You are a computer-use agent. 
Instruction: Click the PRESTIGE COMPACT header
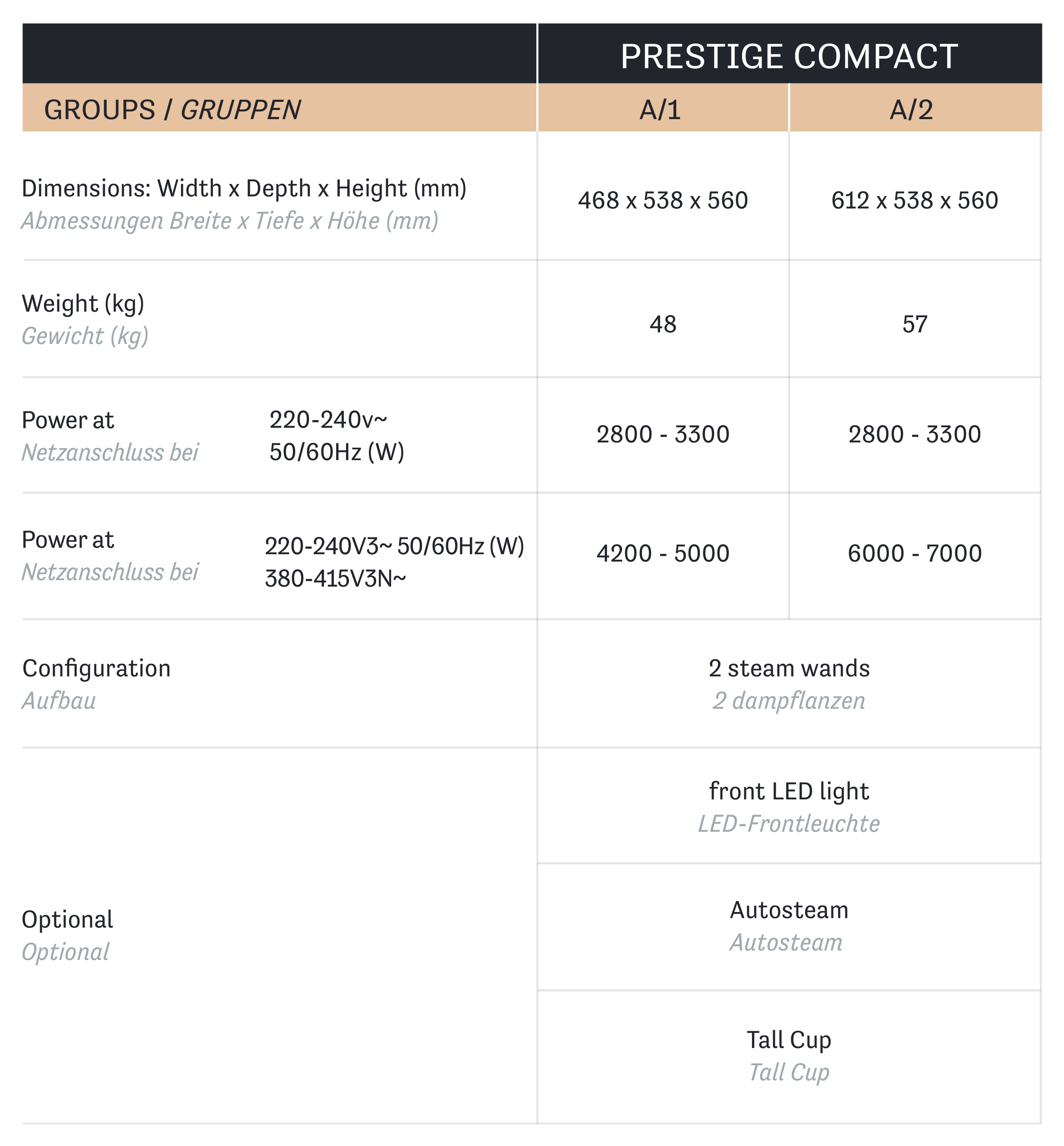(789, 56)
